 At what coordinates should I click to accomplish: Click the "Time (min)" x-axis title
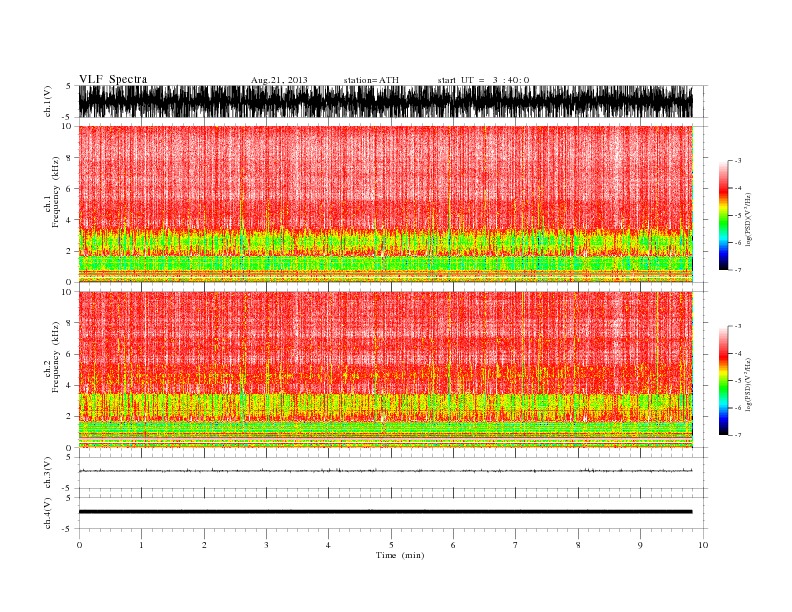point(400,555)
